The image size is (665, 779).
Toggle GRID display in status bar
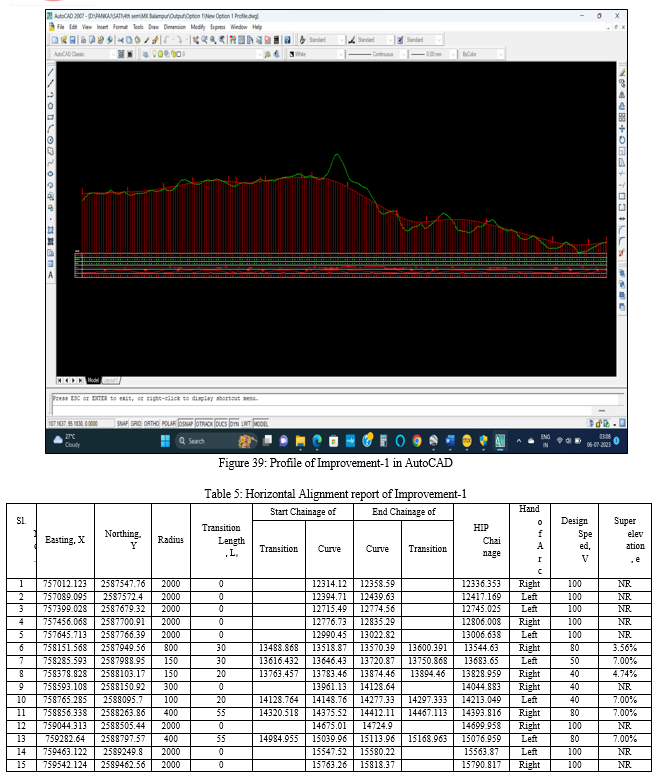click(x=136, y=424)
